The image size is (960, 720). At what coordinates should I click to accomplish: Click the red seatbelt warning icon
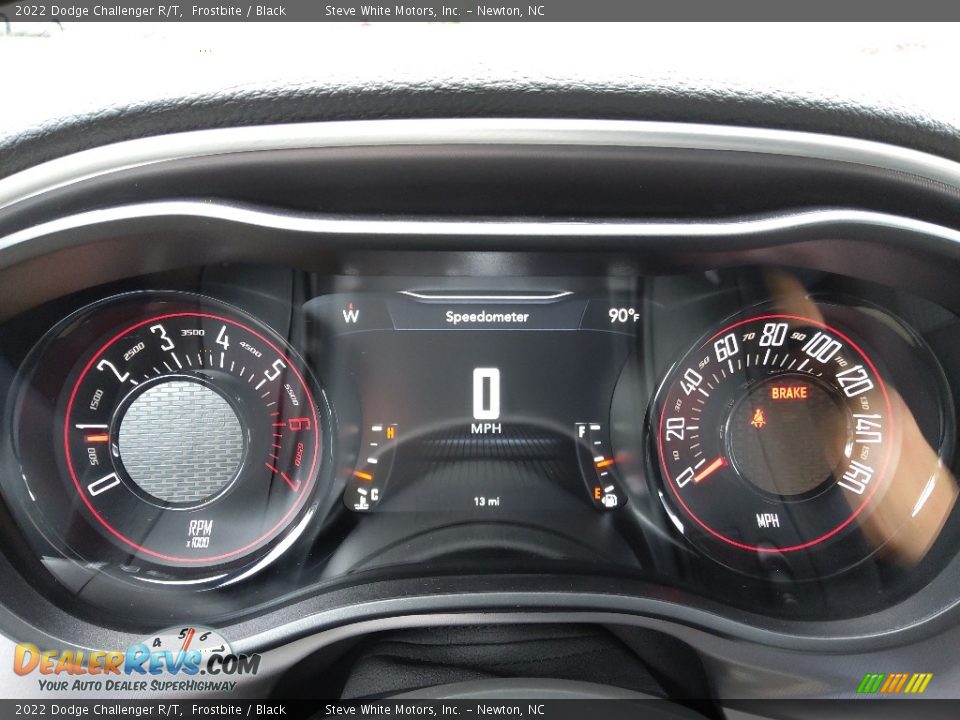click(x=759, y=418)
